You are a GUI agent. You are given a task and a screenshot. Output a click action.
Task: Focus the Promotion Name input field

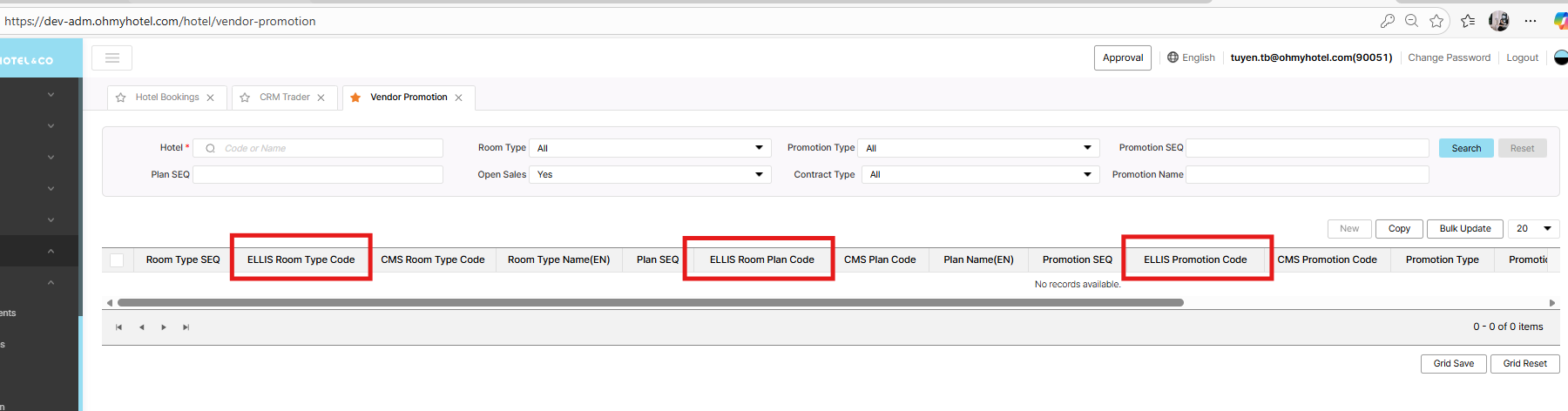pos(1308,174)
